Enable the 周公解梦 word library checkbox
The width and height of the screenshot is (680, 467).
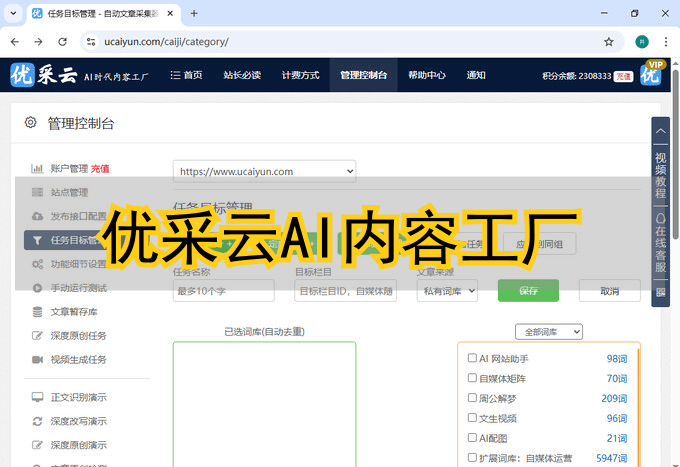click(472, 398)
